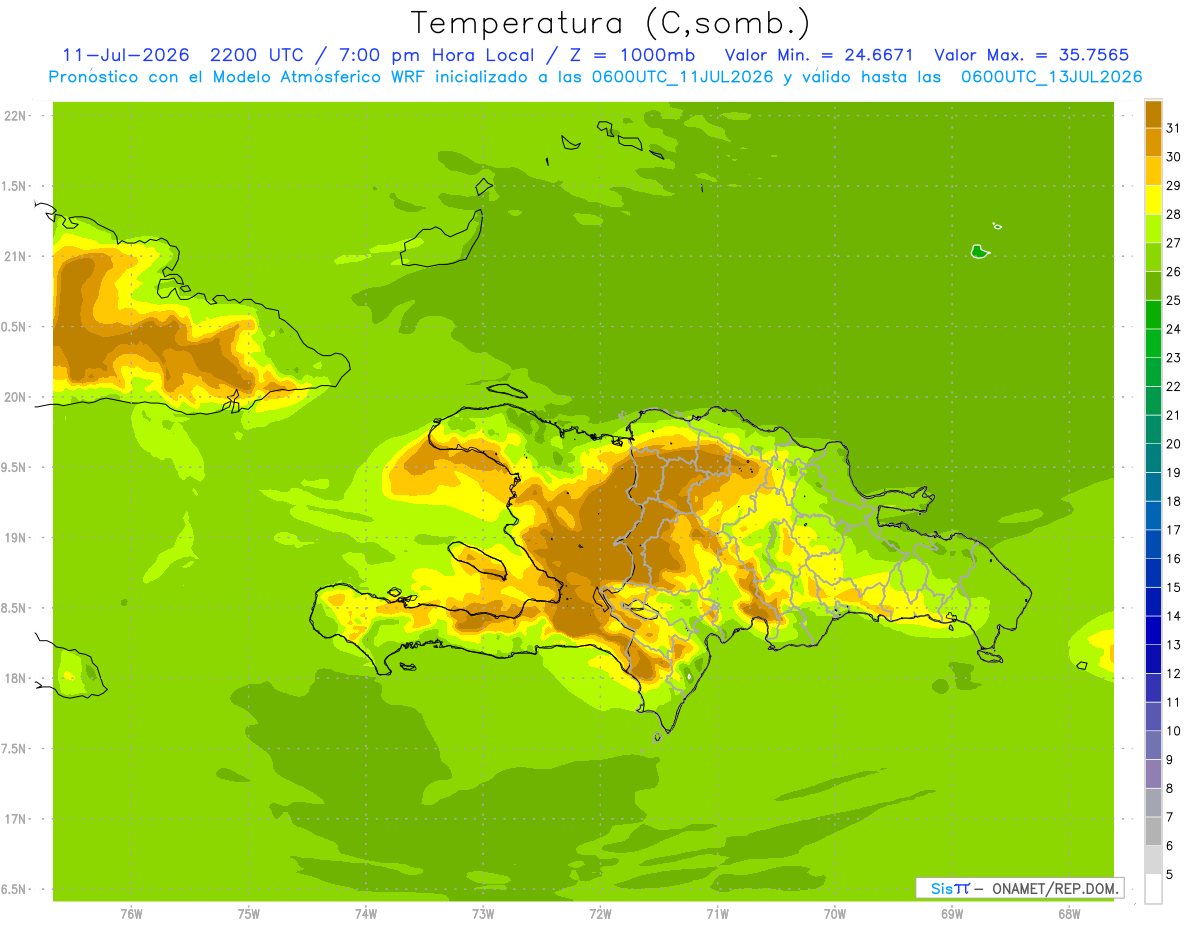The image size is (1200, 927).
Task: Click the "20N" latitude label
Action: (15, 397)
